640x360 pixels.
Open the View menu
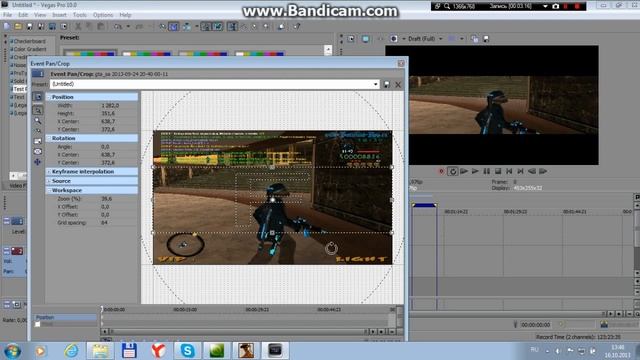point(40,15)
